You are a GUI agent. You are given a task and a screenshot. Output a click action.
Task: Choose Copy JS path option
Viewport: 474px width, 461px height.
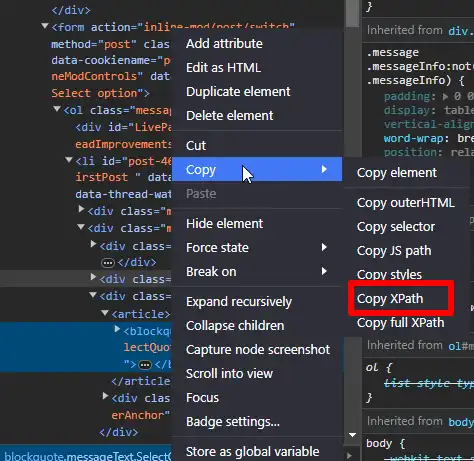pyautogui.click(x=394, y=251)
